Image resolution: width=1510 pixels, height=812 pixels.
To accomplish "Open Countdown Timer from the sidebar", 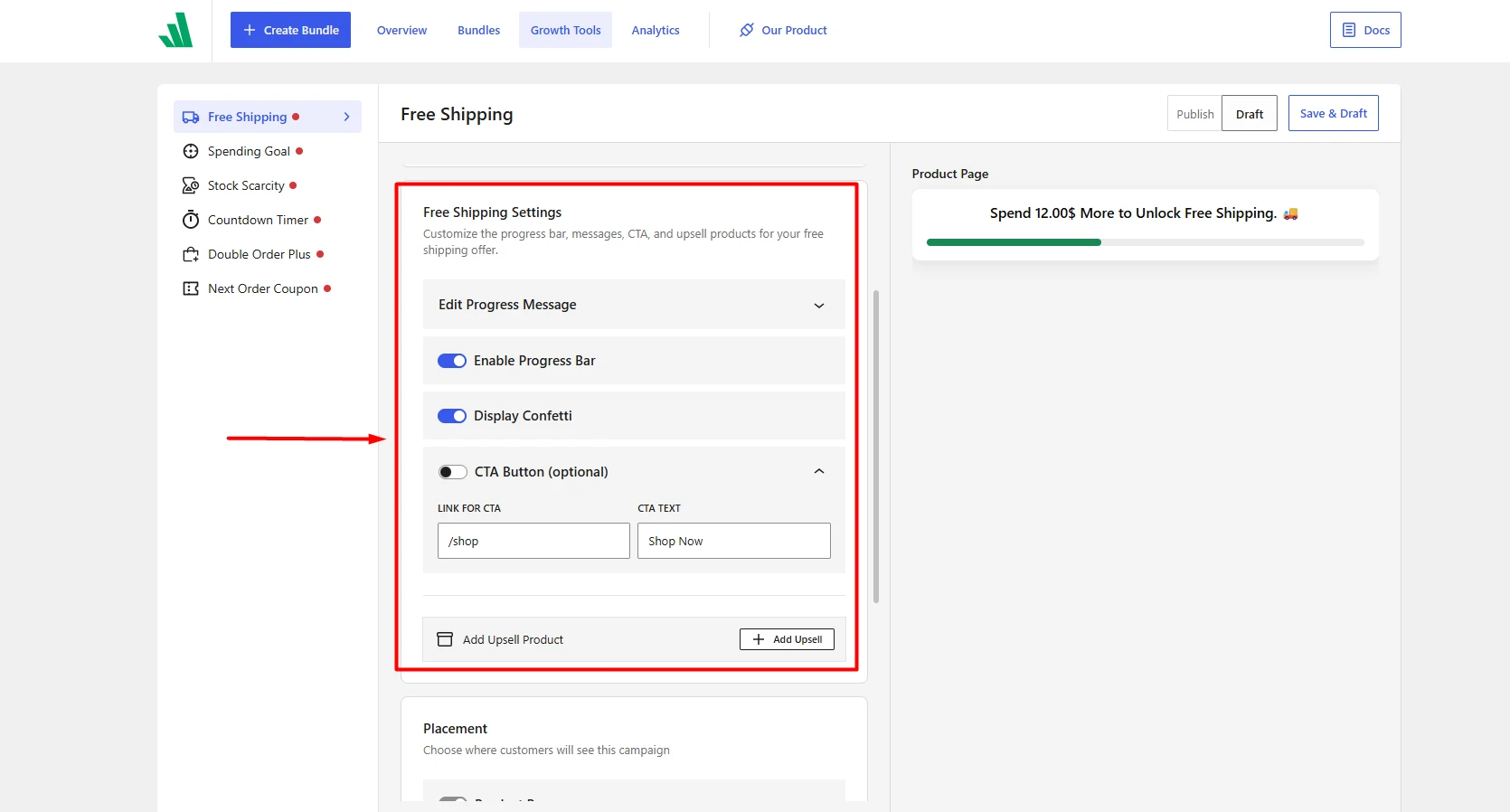I will coord(268,220).
